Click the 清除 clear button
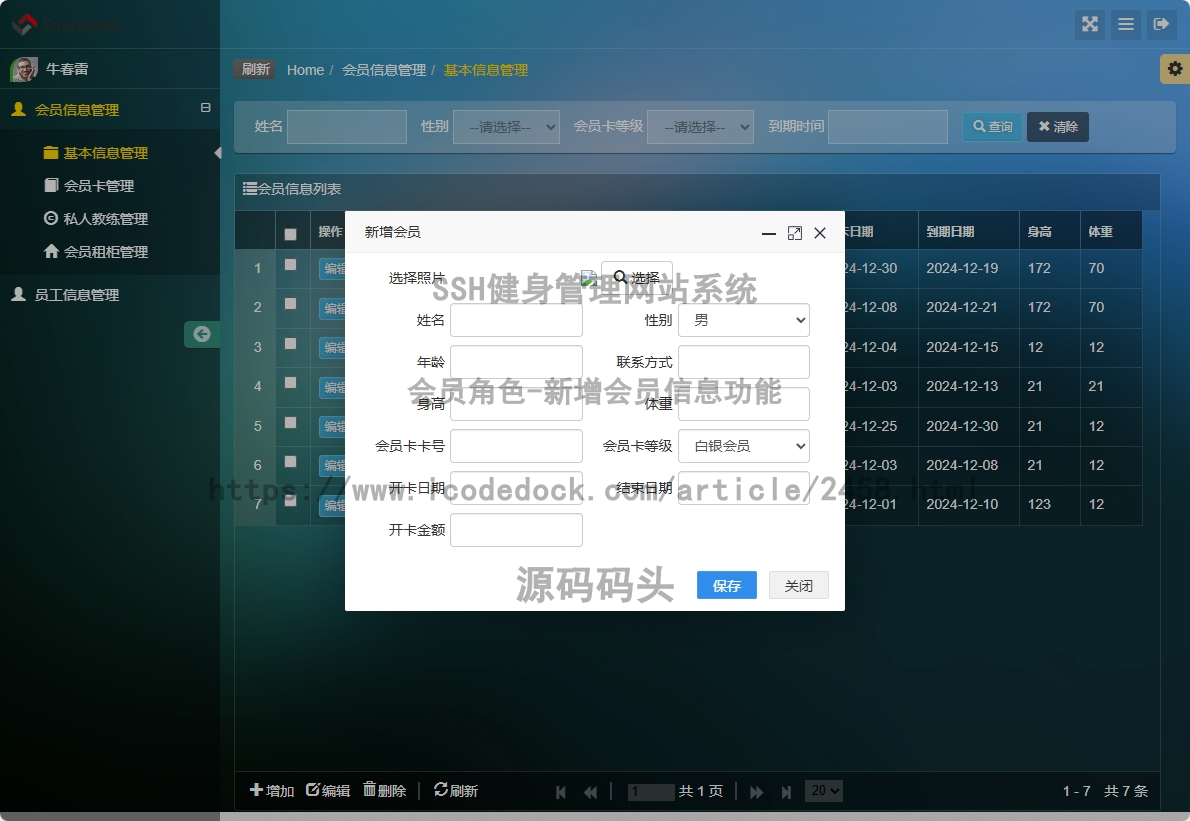Screen dimensions: 1190x821 tap(1058, 127)
